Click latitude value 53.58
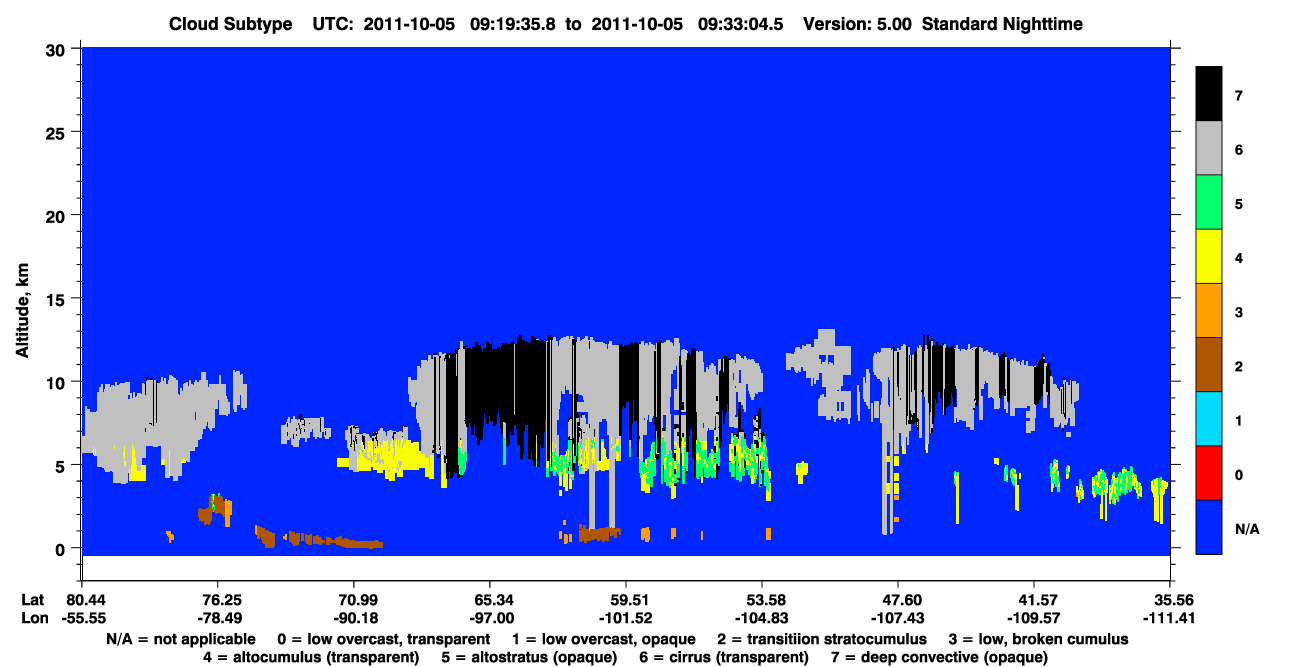 click(762, 600)
